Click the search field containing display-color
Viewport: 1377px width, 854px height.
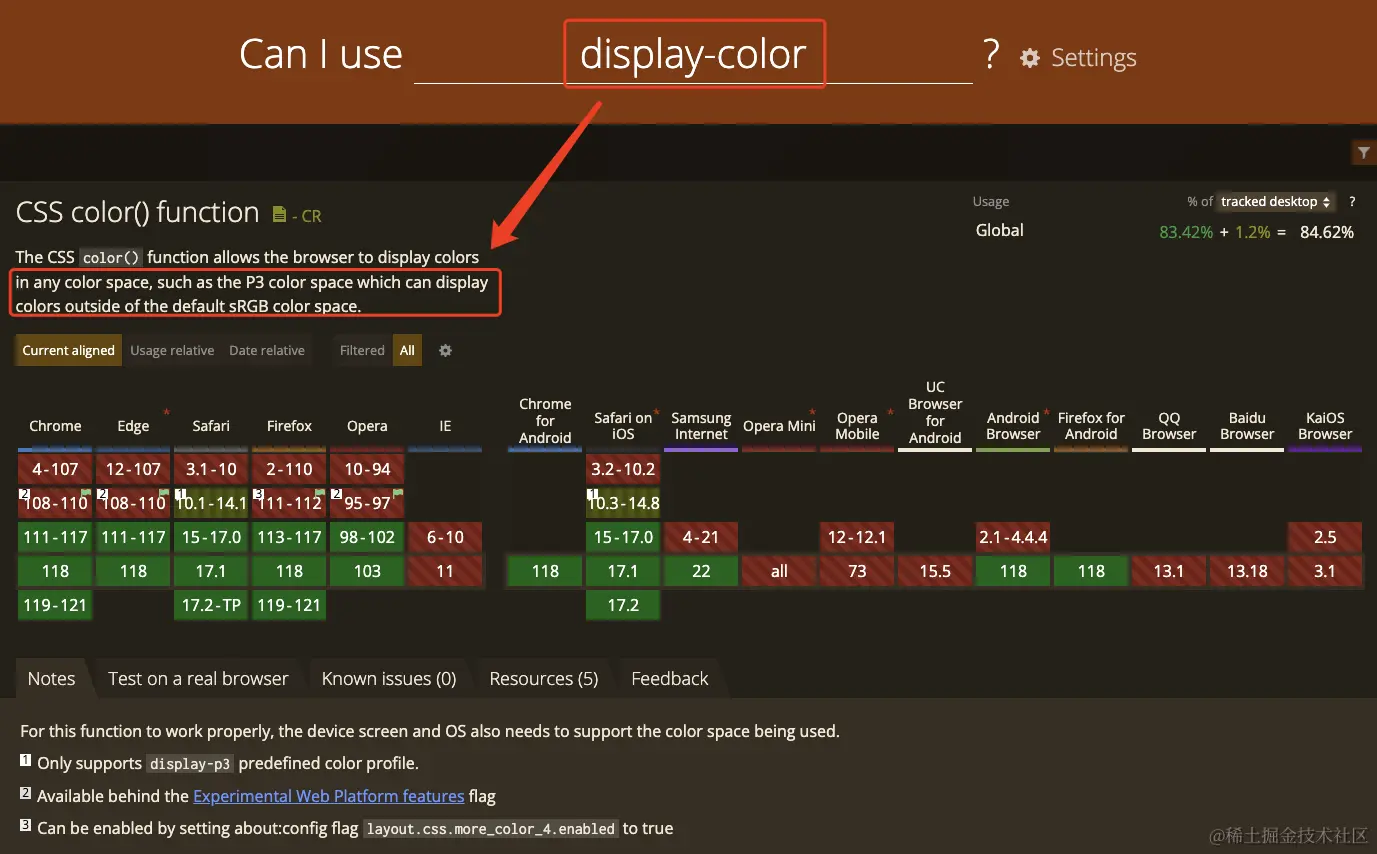693,54
